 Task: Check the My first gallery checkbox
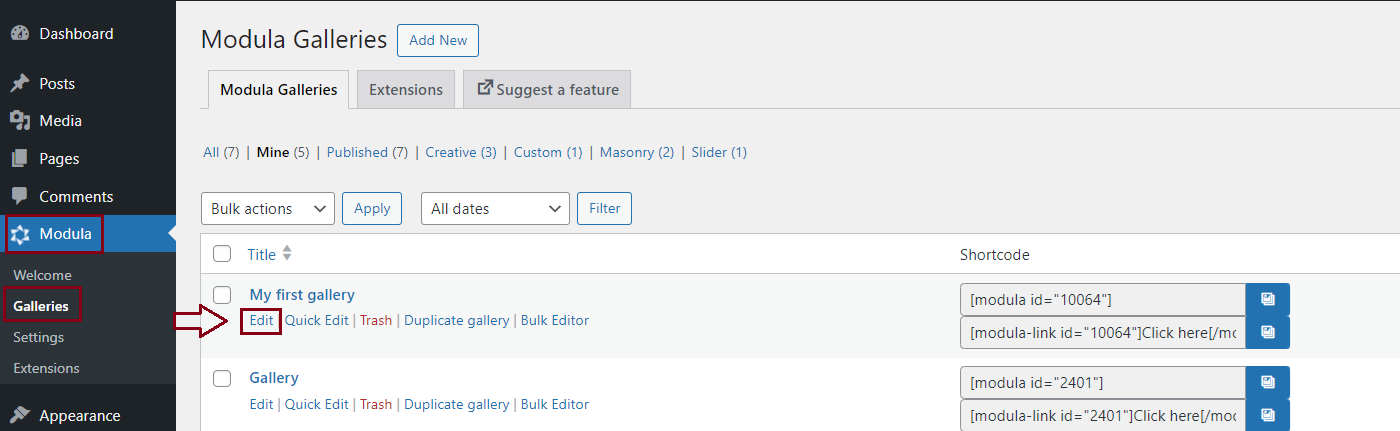coord(222,295)
